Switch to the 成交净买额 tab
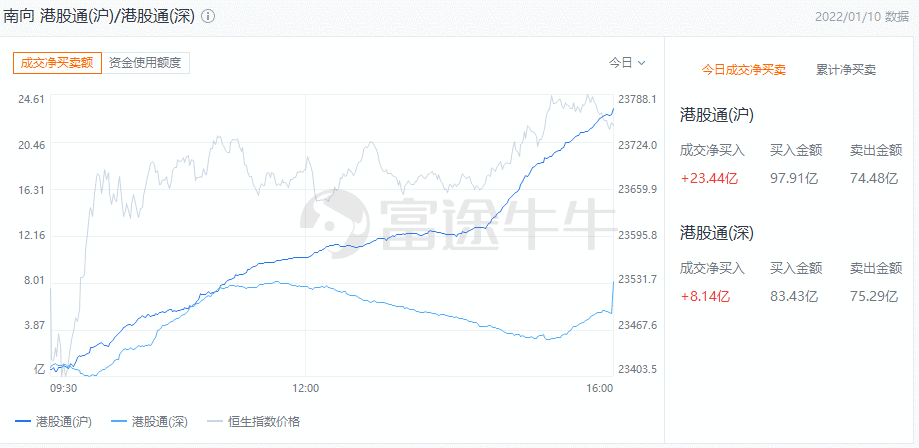The height and width of the screenshot is (448, 919). point(57,62)
